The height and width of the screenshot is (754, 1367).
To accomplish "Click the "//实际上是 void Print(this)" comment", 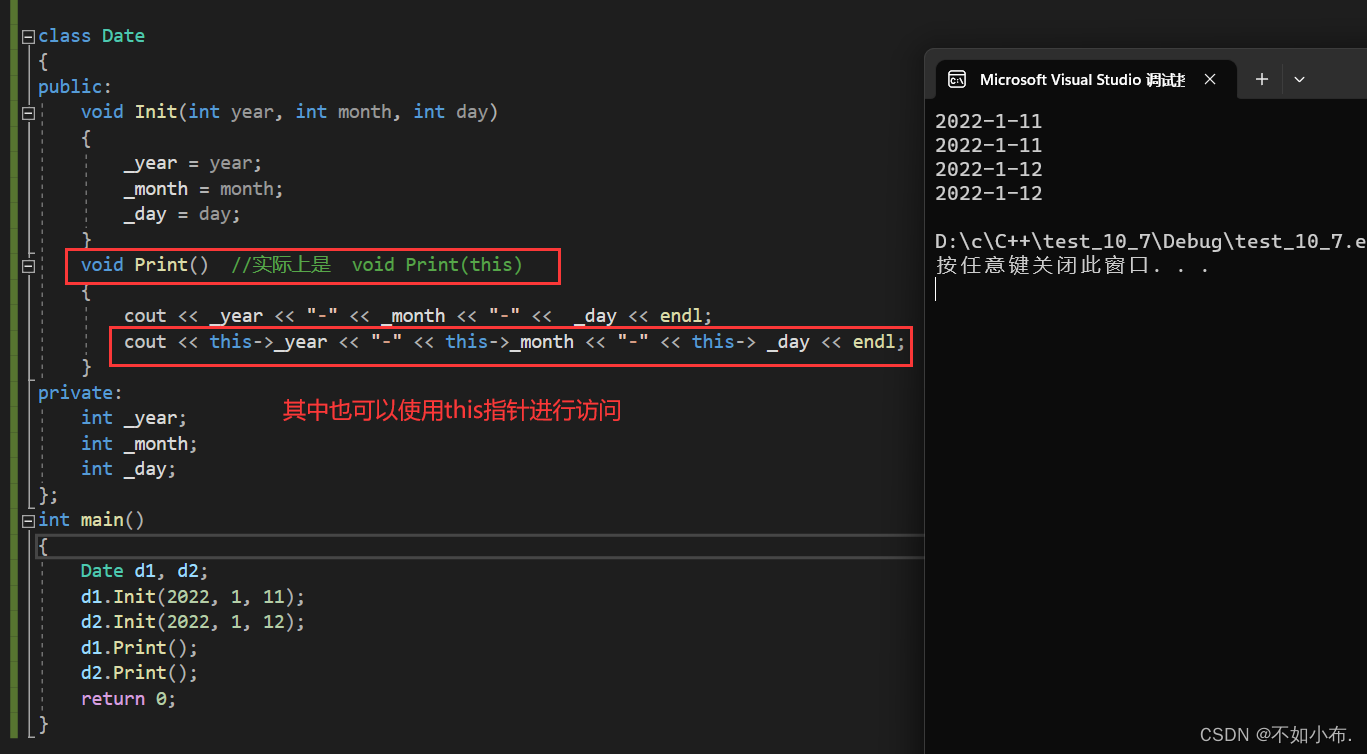I will 377,265.
